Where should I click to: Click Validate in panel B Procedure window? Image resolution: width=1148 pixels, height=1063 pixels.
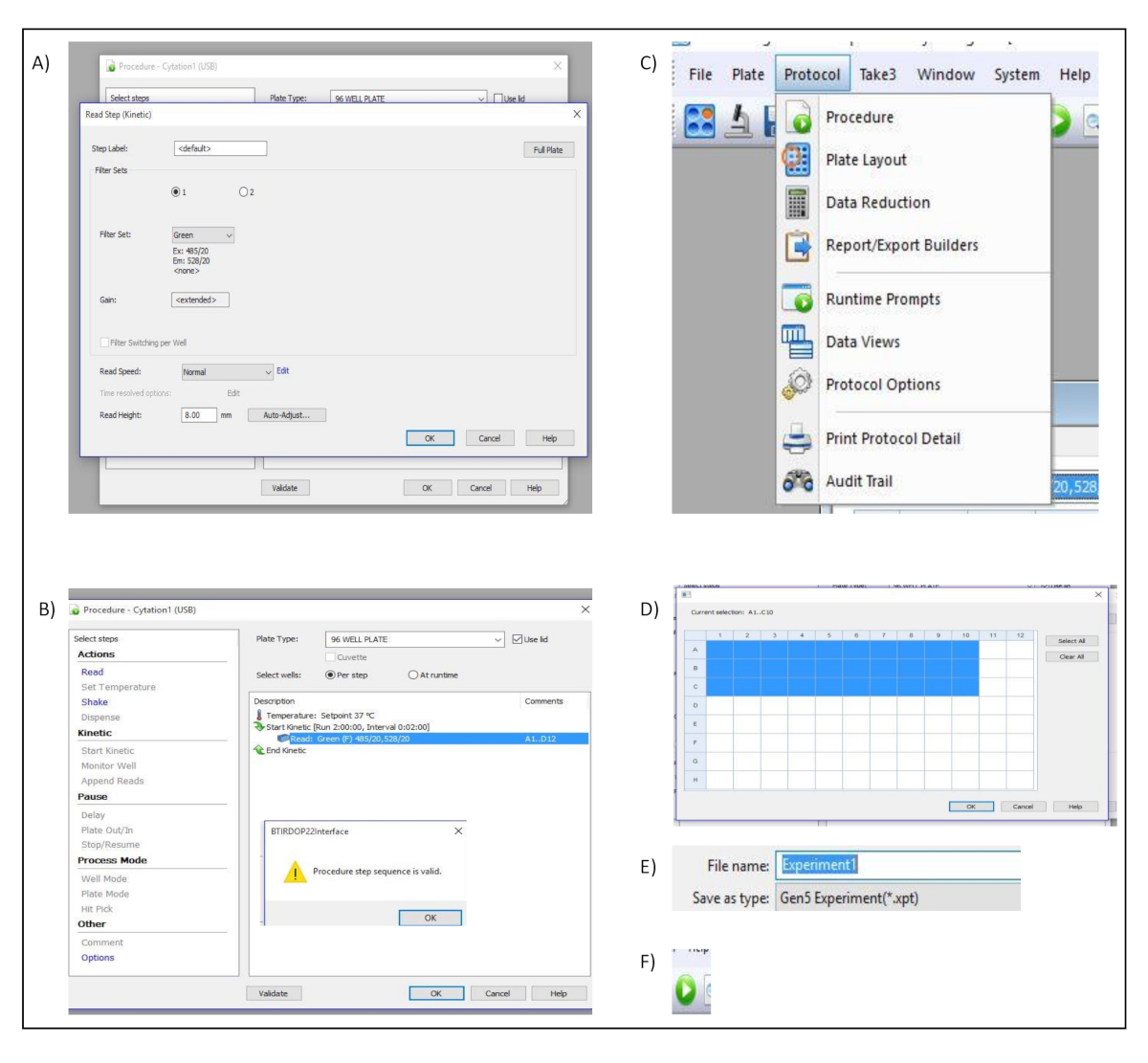click(274, 993)
